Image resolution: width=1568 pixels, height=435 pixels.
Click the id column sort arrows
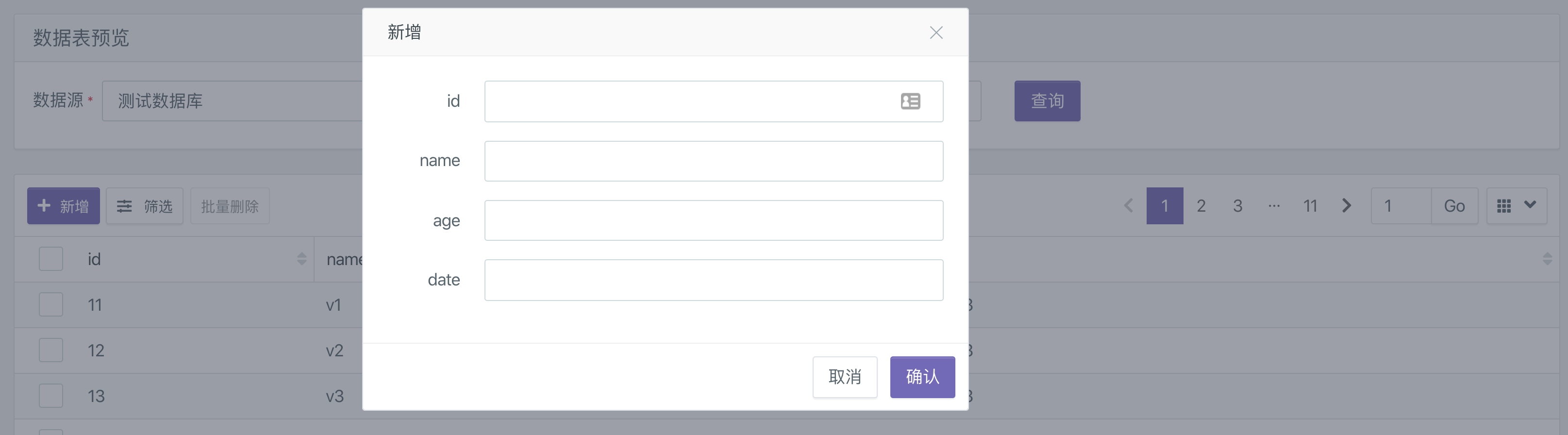tap(302, 259)
